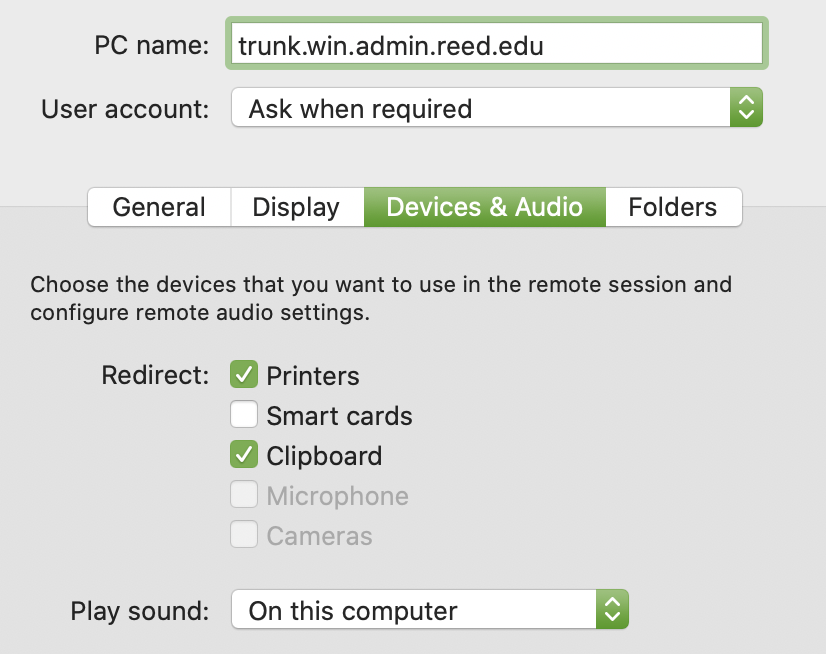Click the 'PC name:' label
Viewport: 826px width, 654px height.
point(152,45)
